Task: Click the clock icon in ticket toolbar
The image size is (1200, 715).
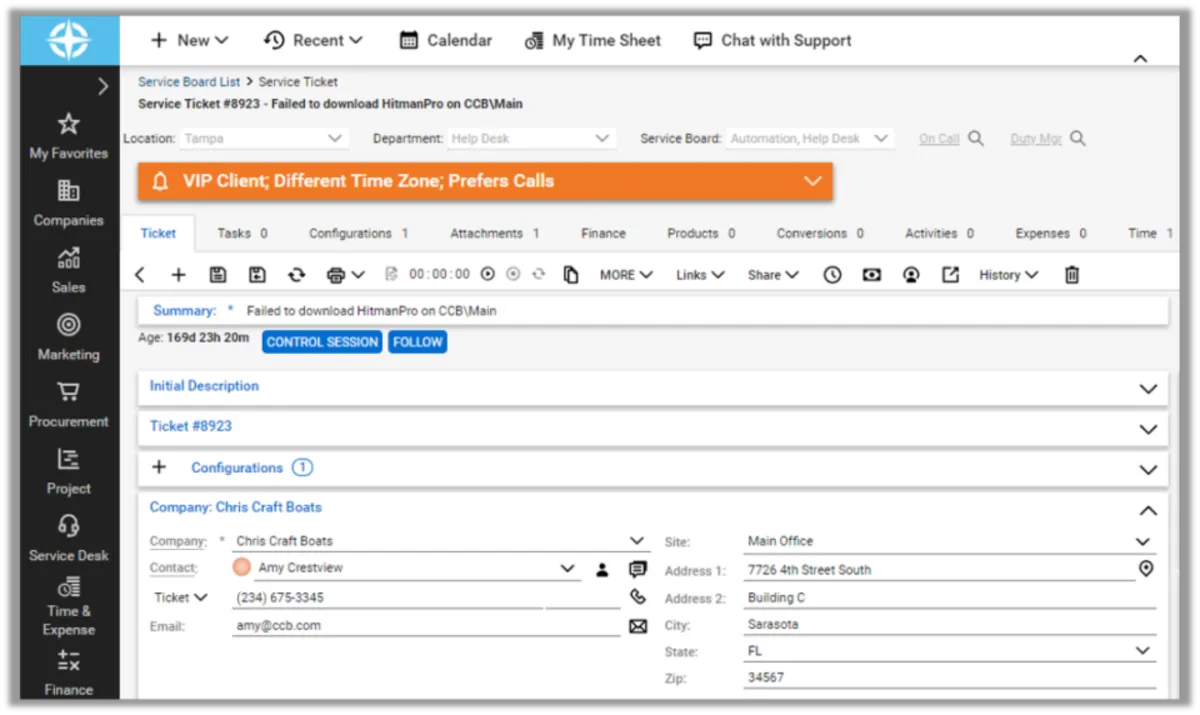Action: (832, 275)
